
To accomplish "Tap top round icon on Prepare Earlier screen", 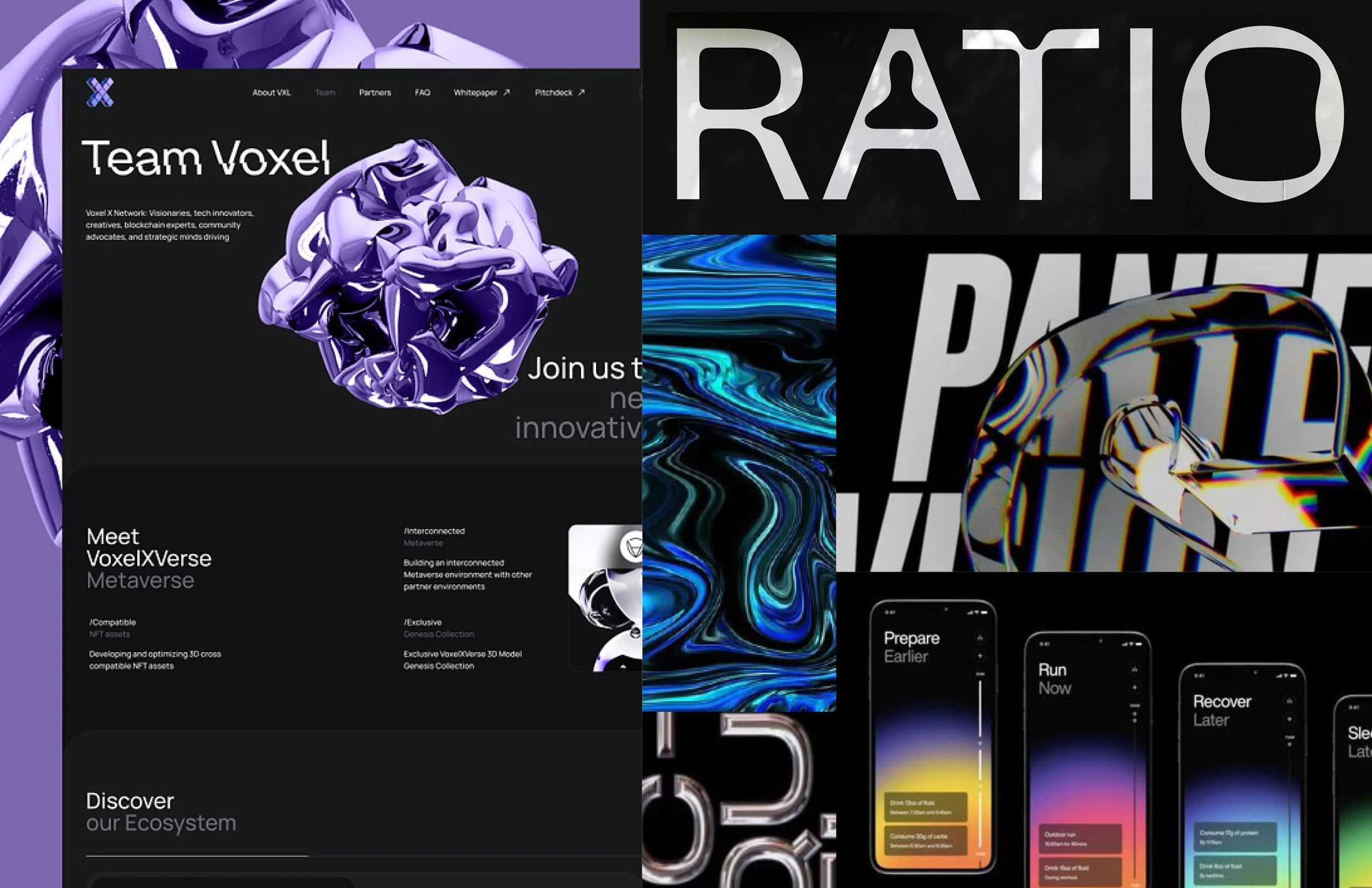I will pos(980,638).
